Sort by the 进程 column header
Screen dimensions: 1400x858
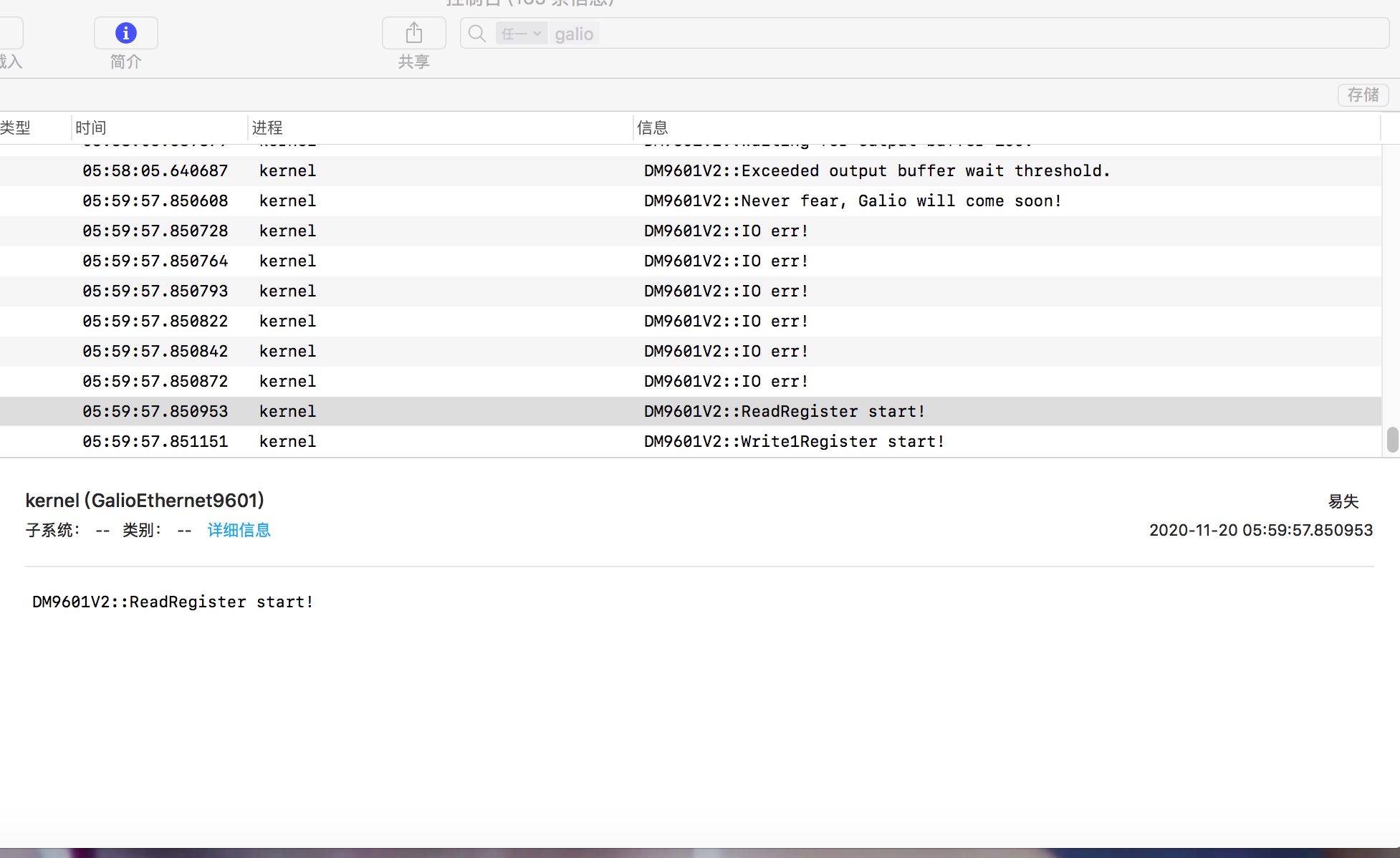pyautogui.click(x=267, y=127)
